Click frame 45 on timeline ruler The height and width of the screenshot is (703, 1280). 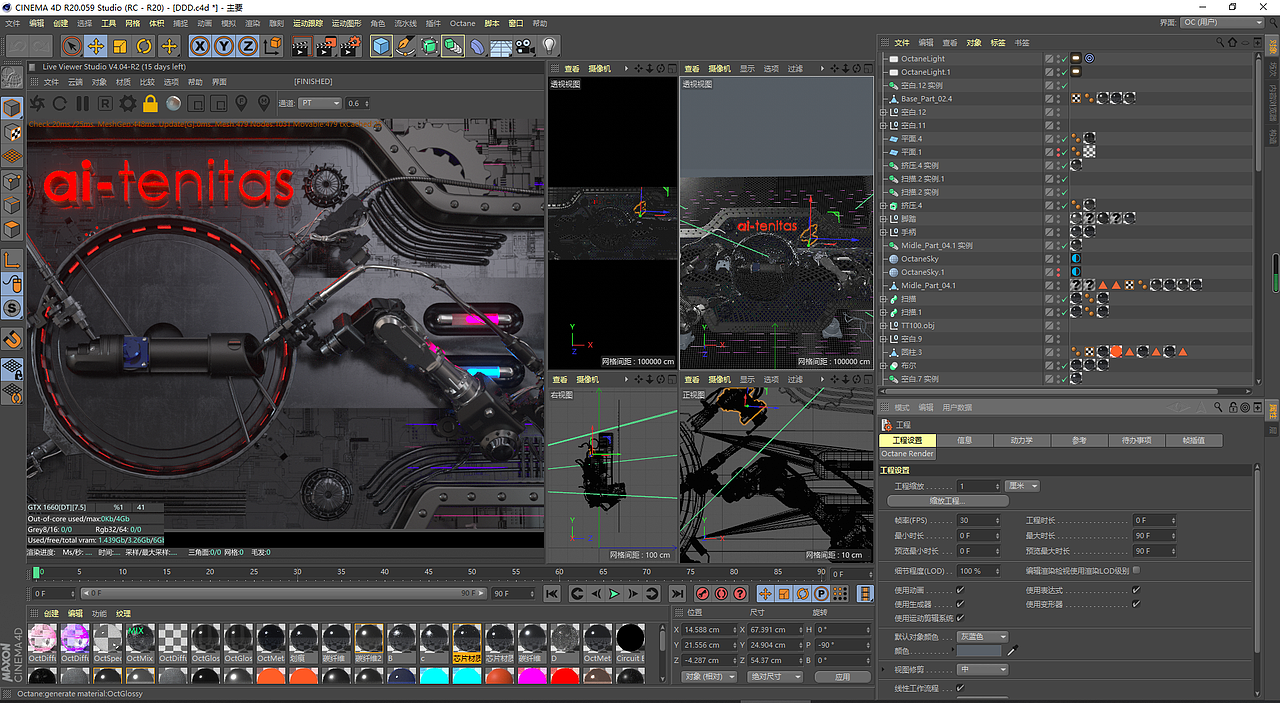pyautogui.click(x=429, y=573)
